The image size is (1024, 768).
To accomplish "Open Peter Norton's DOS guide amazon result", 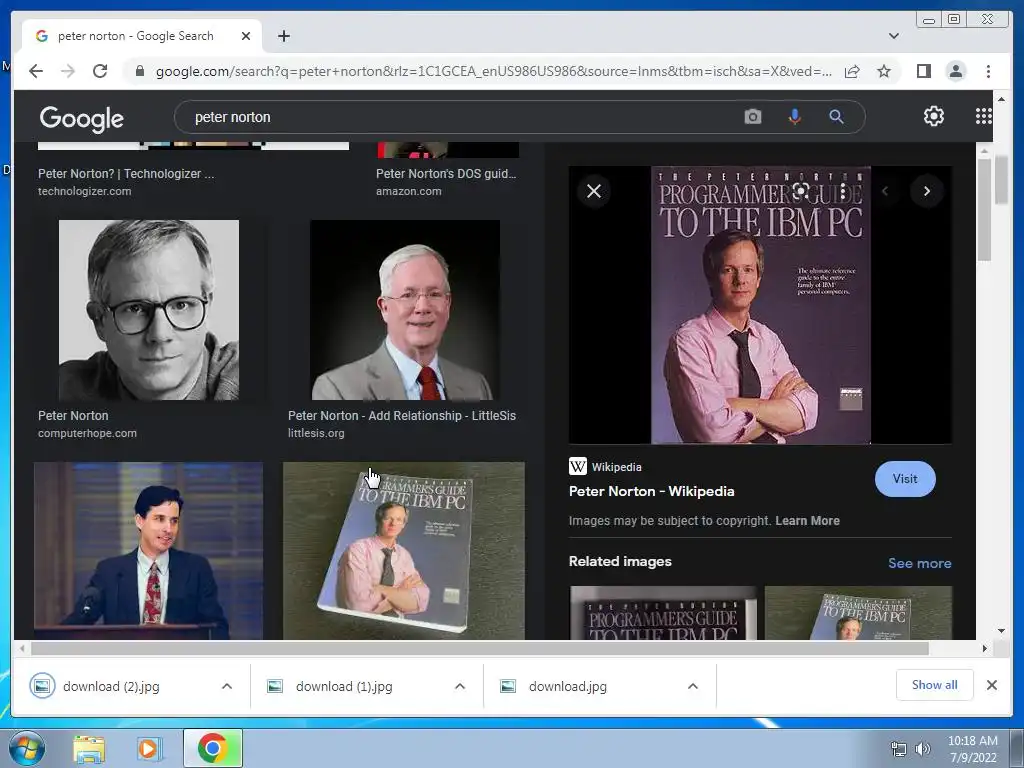I will [446, 174].
